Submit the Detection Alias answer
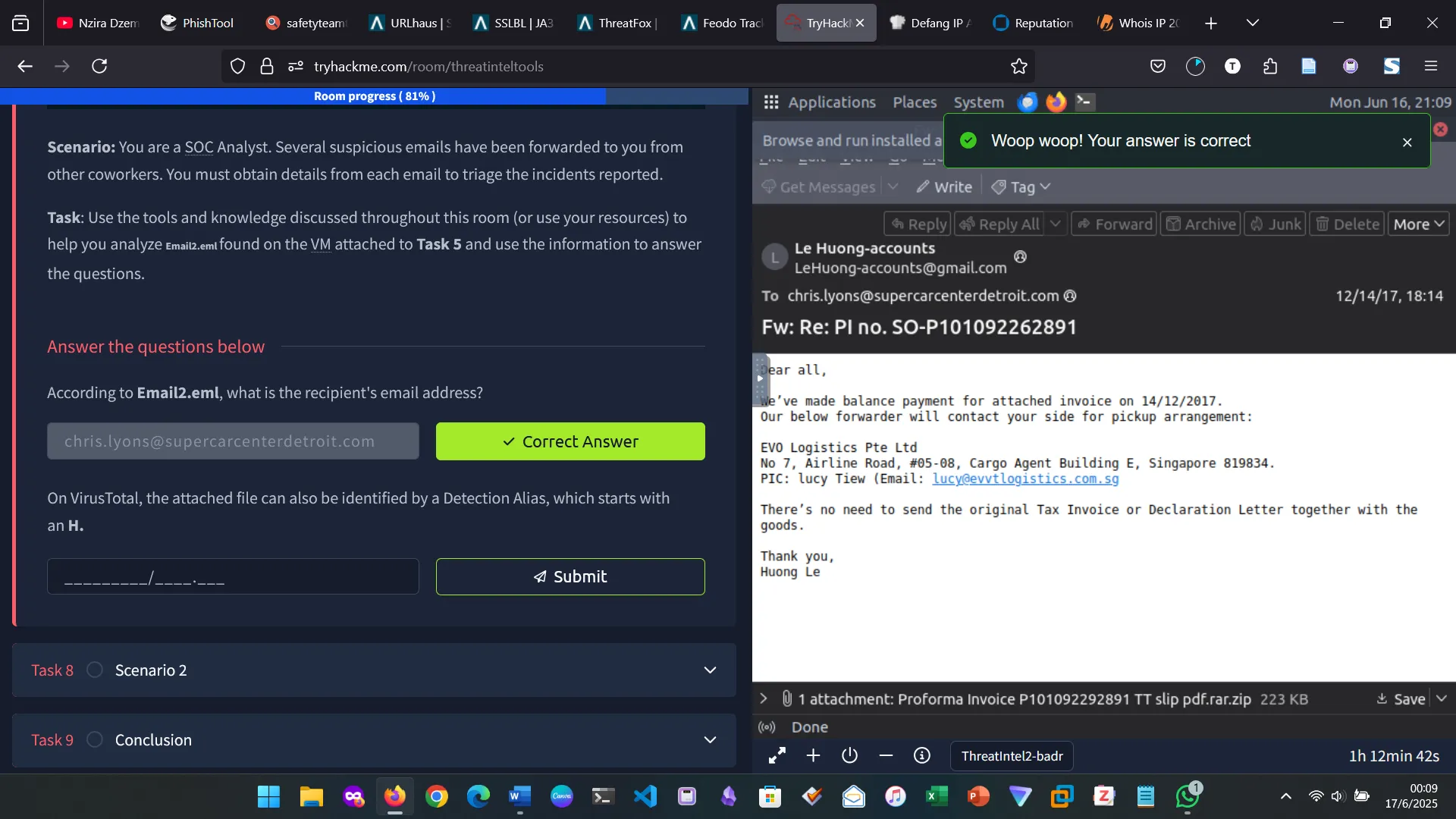 [570, 577]
